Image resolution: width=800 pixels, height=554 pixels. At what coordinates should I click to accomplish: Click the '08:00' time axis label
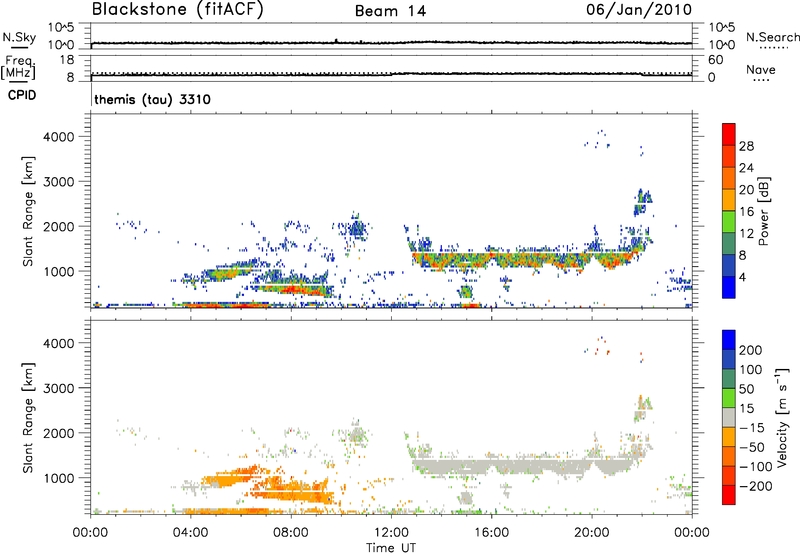click(x=291, y=533)
